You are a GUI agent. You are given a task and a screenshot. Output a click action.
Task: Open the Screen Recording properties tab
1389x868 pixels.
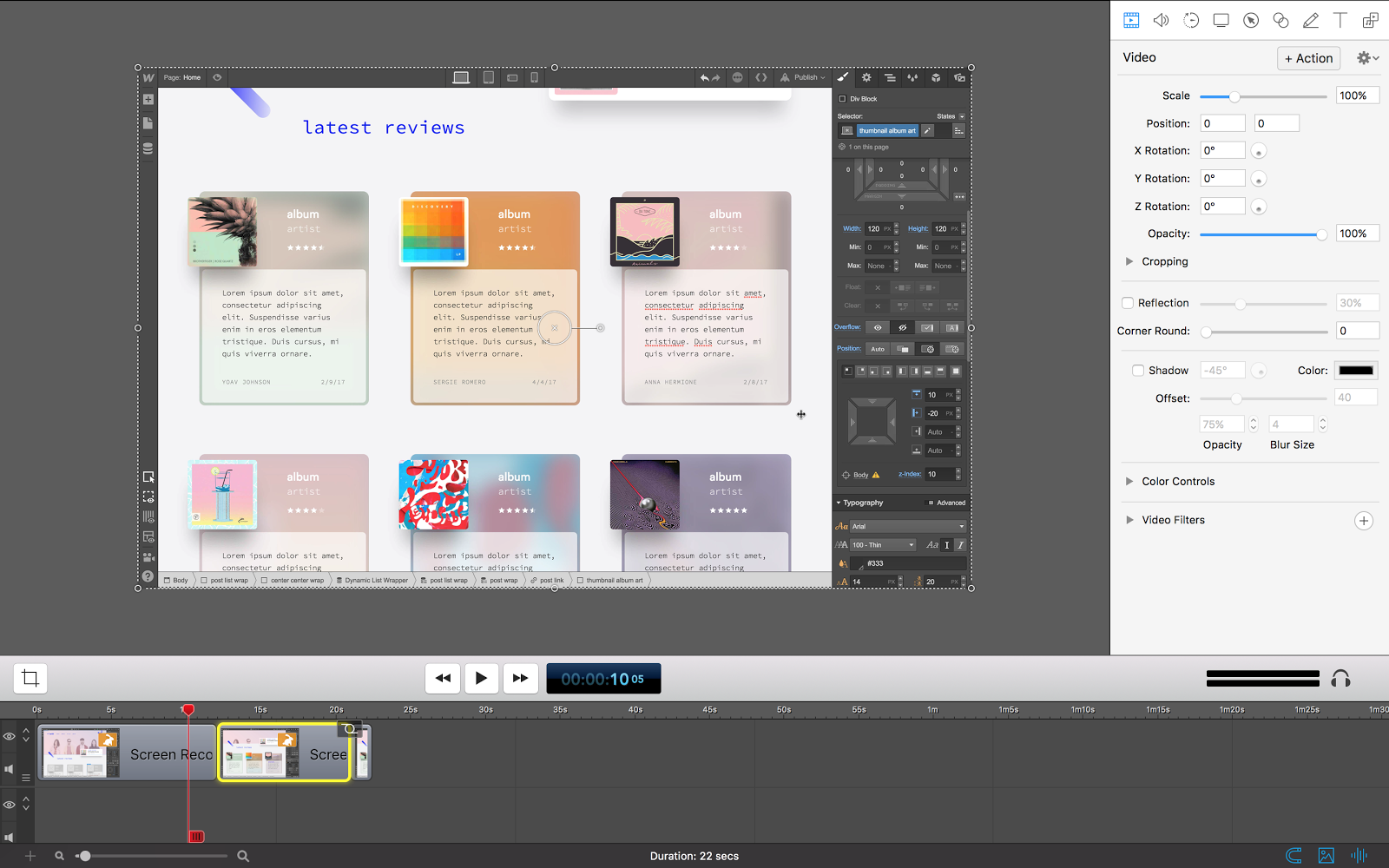coord(1221,20)
